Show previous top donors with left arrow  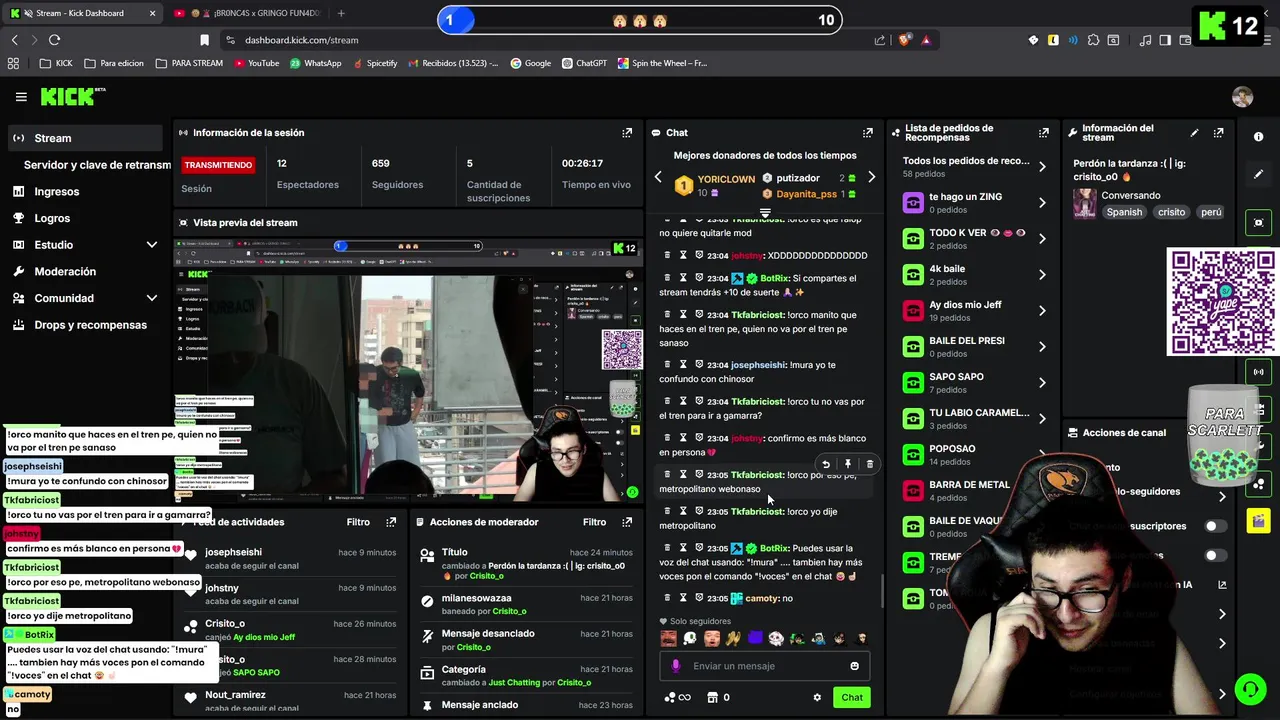point(658,177)
